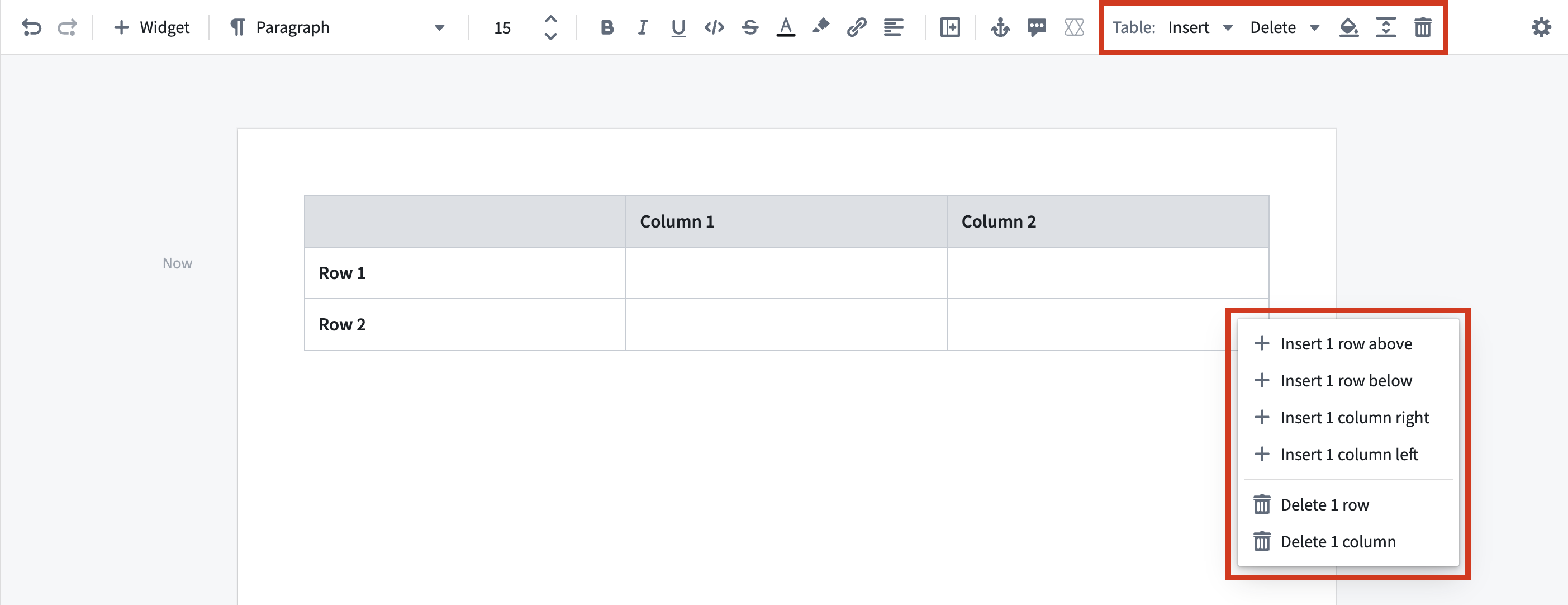This screenshot has width=1568, height=605.
Task: Click the Now timestamp label
Action: 177,263
